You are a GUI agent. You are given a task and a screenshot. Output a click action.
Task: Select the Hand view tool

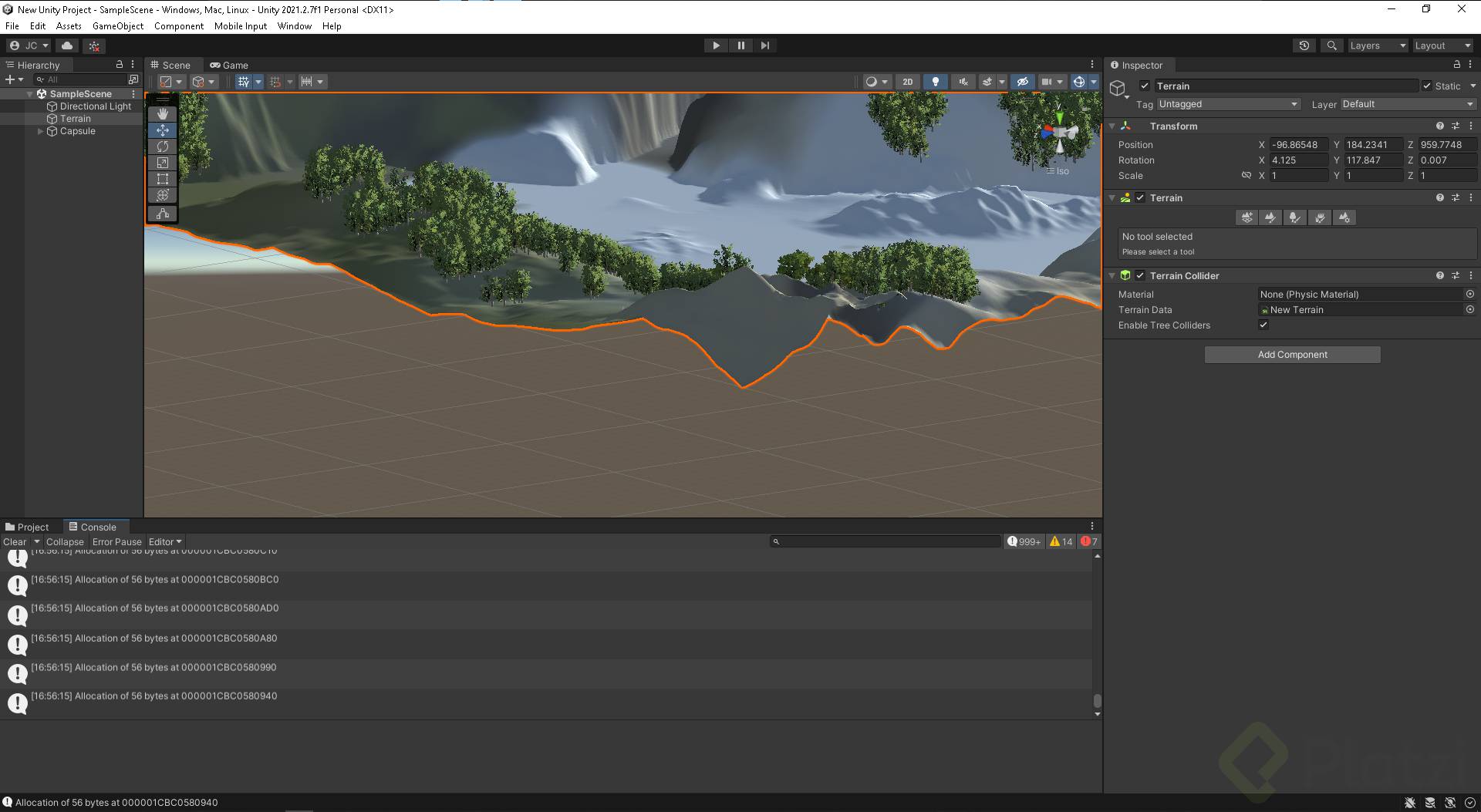point(163,114)
